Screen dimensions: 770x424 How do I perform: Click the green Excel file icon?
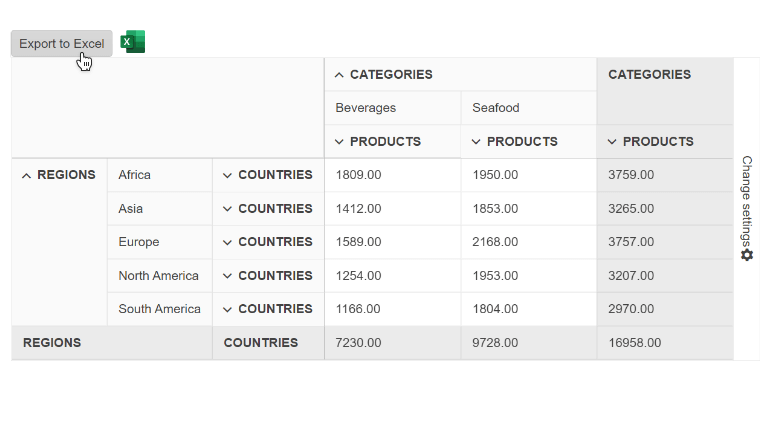click(133, 42)
